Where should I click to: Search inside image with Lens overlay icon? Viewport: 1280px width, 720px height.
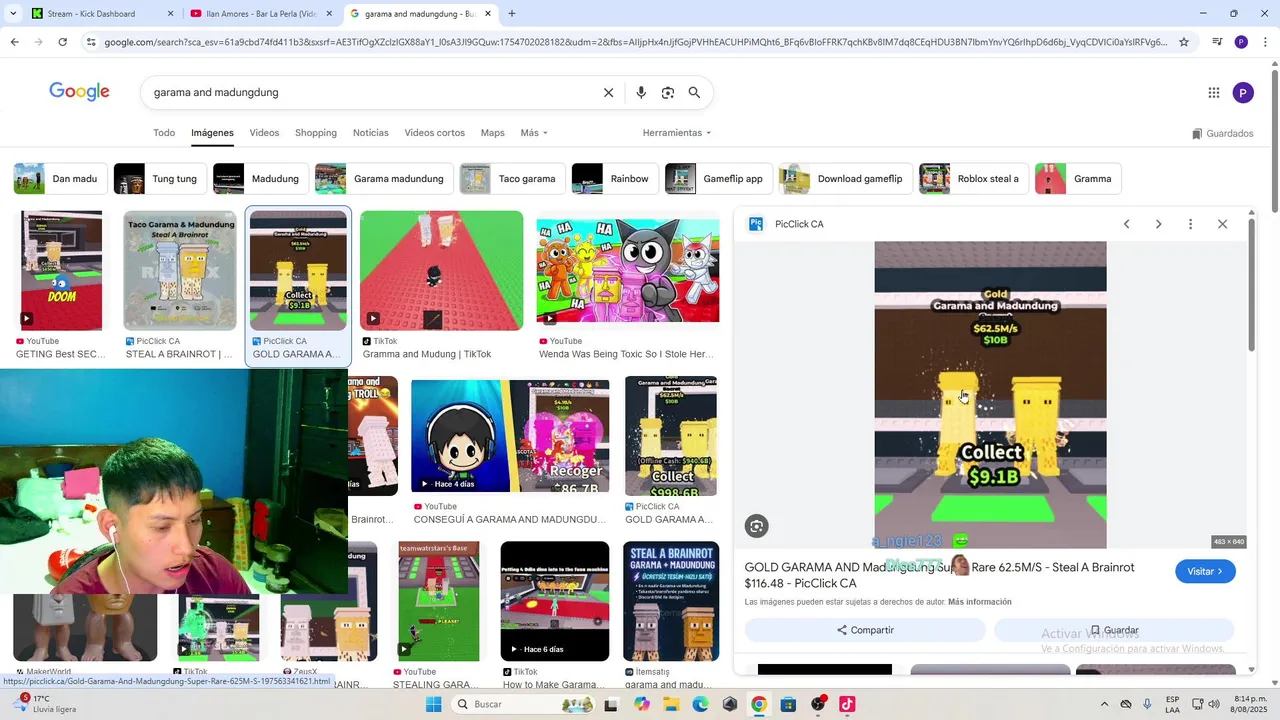[x=757, y=526]
